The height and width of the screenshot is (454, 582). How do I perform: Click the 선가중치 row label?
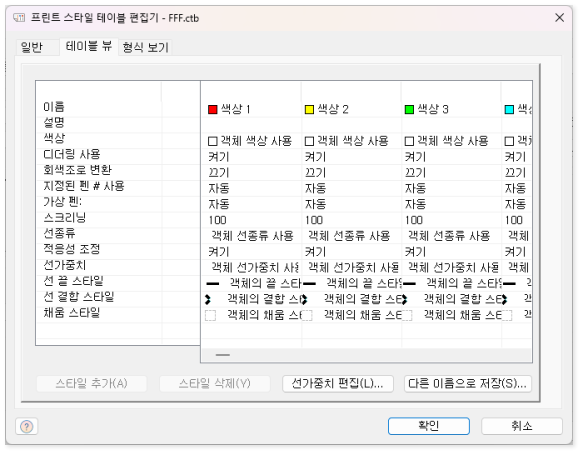(x=65, y=265)
